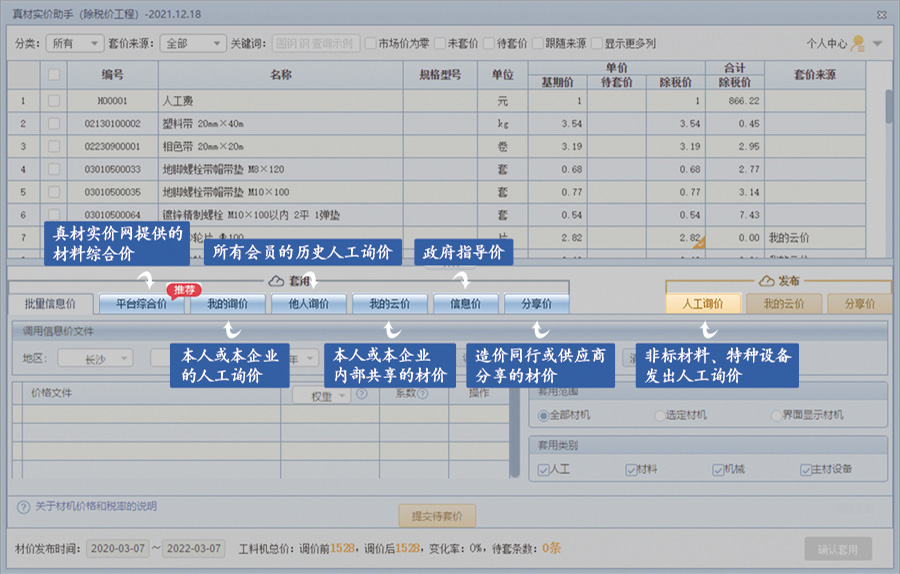
Task: Select the 选定材机 radio button
Action: (660, 415)
